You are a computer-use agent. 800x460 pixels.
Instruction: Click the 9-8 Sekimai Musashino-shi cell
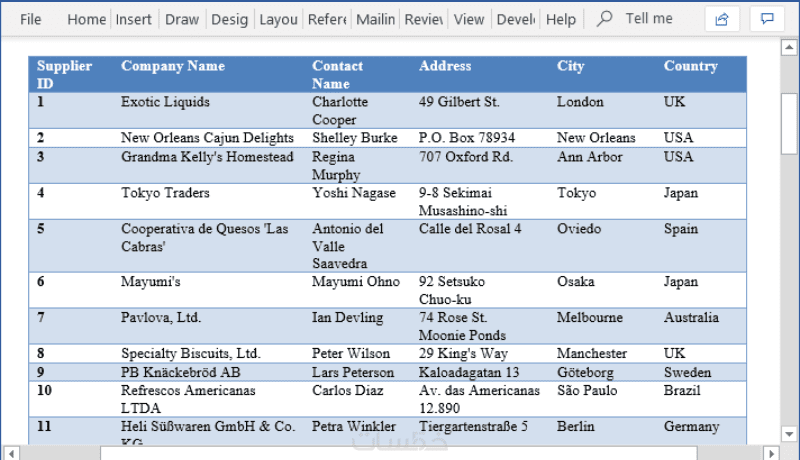481,201
